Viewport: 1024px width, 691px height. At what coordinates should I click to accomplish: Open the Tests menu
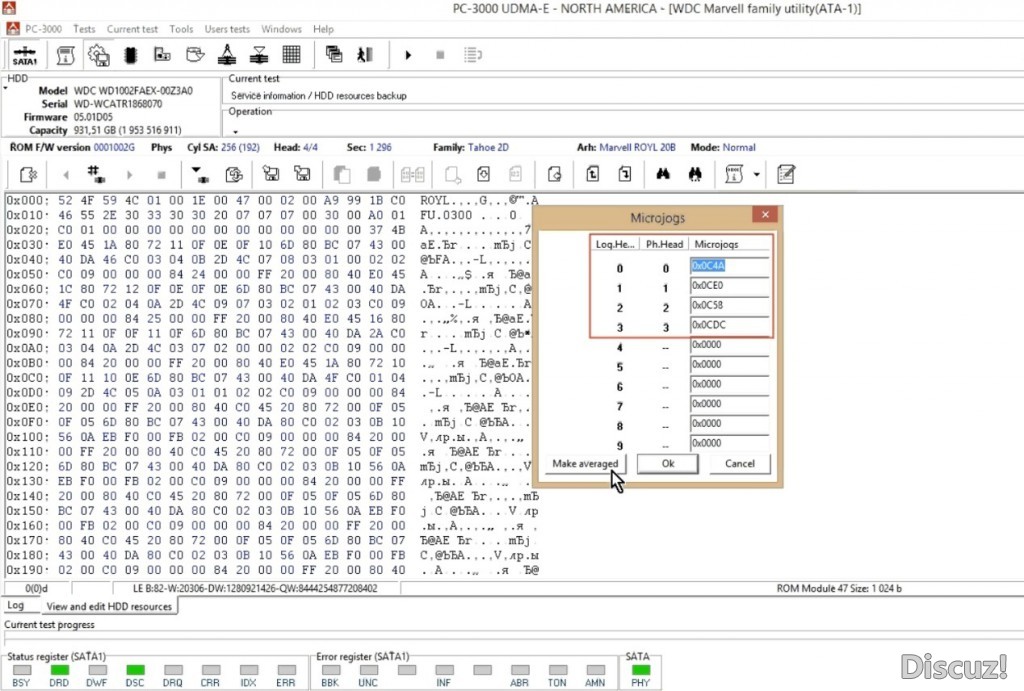coord(84,29)
